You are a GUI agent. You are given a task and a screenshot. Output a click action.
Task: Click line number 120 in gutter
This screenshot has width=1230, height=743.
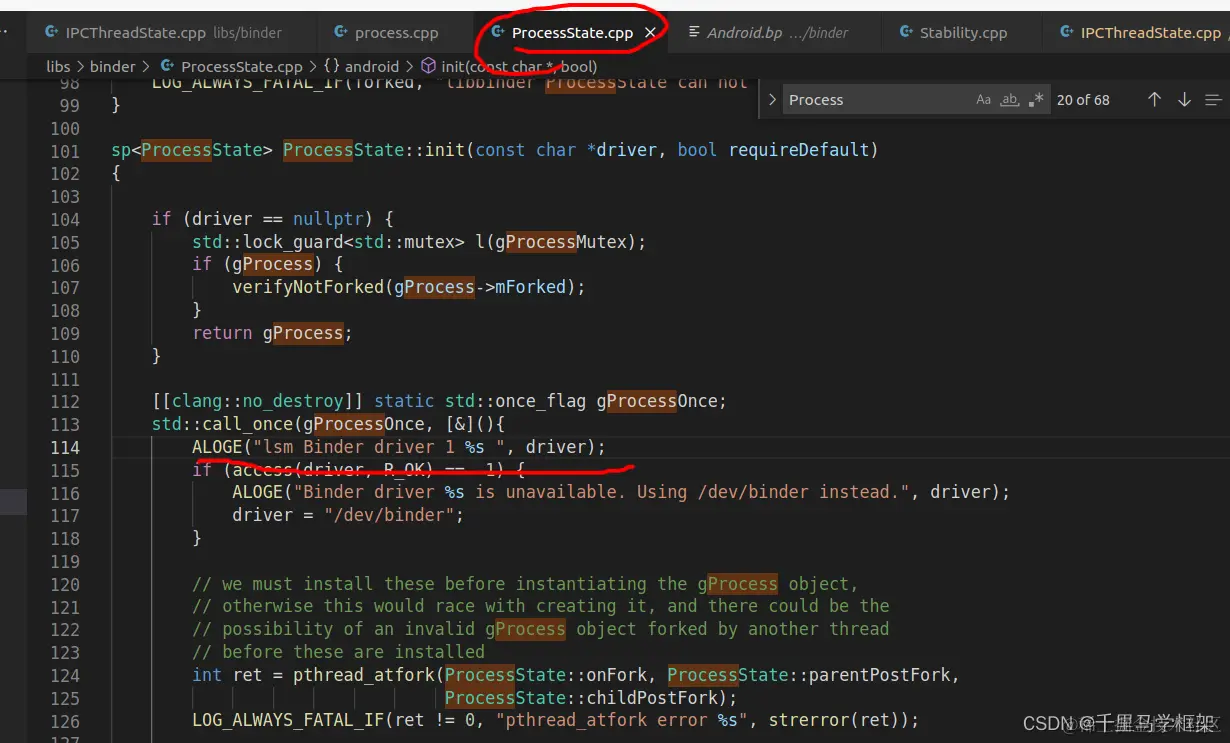(65, 584)
